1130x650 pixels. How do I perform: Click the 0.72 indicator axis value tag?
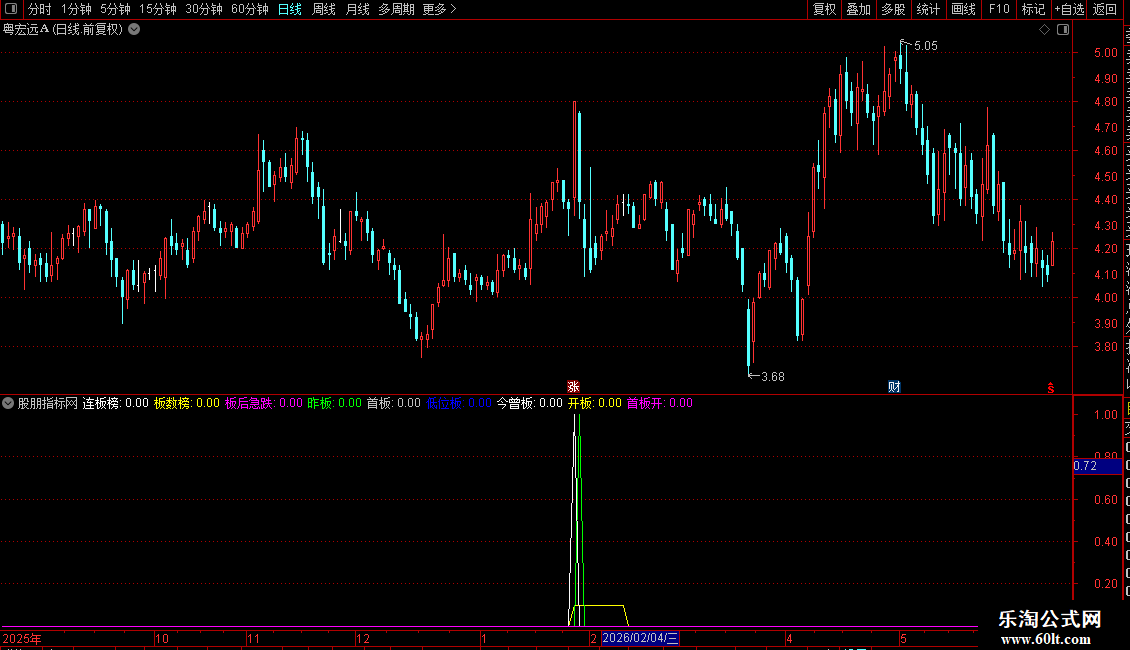pos(1097,466)
